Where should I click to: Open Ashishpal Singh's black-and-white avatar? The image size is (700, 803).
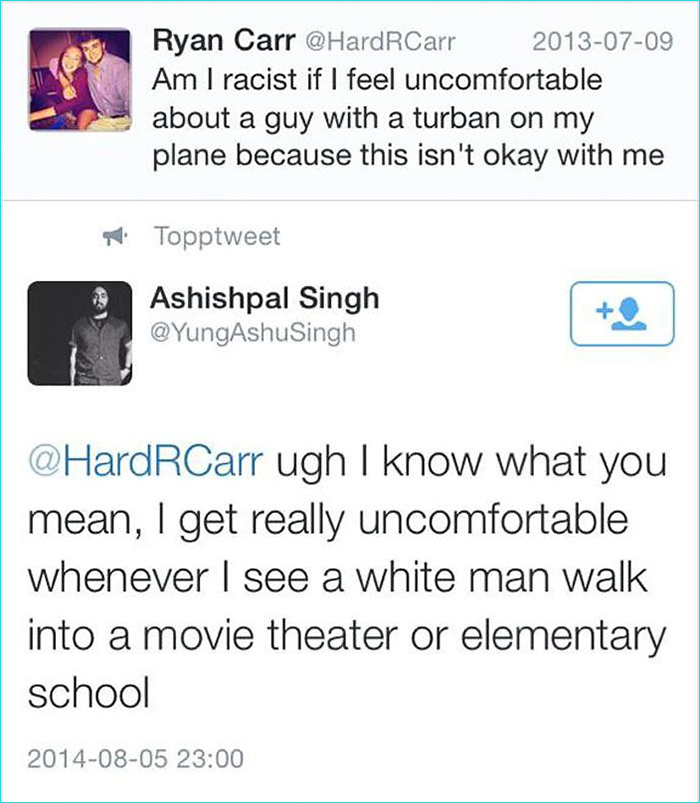pyautogui.click(x=79, y=333)
